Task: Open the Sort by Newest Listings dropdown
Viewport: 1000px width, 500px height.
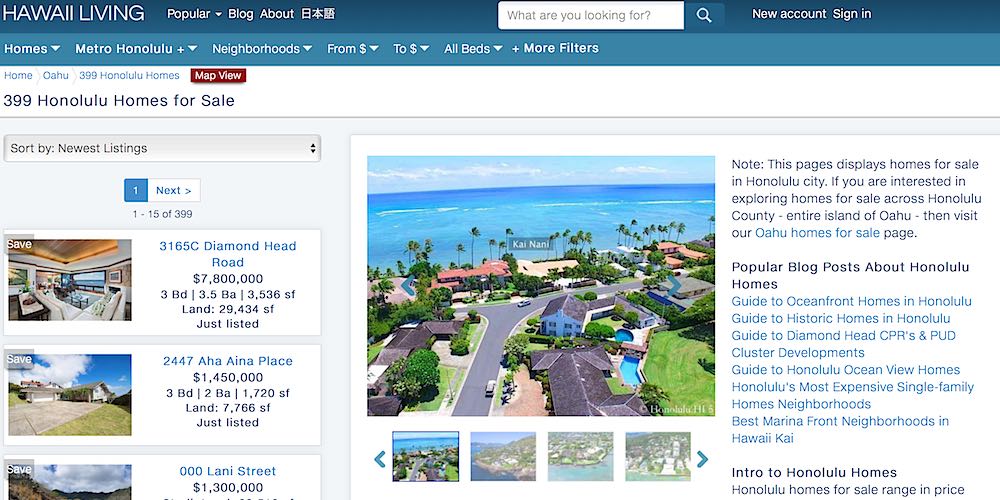Action: (x=162, y=148)
